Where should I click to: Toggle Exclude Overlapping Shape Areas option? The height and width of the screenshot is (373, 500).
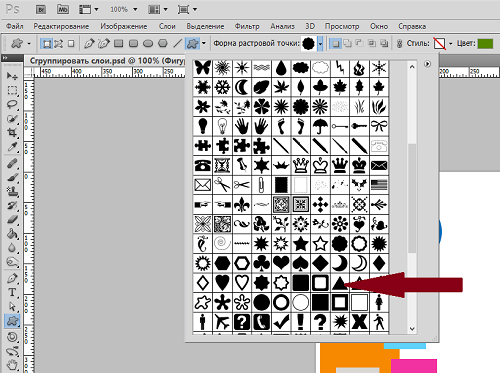tap(384, 43)
